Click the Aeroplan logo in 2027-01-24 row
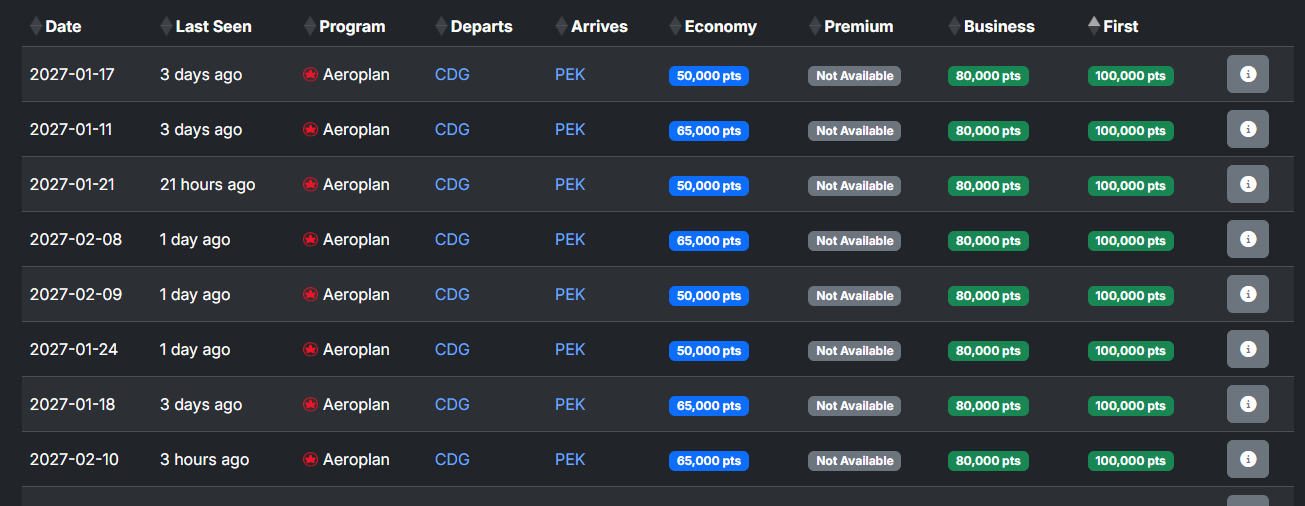Screen dimensions: 1305x506 [x=310, y=350]
